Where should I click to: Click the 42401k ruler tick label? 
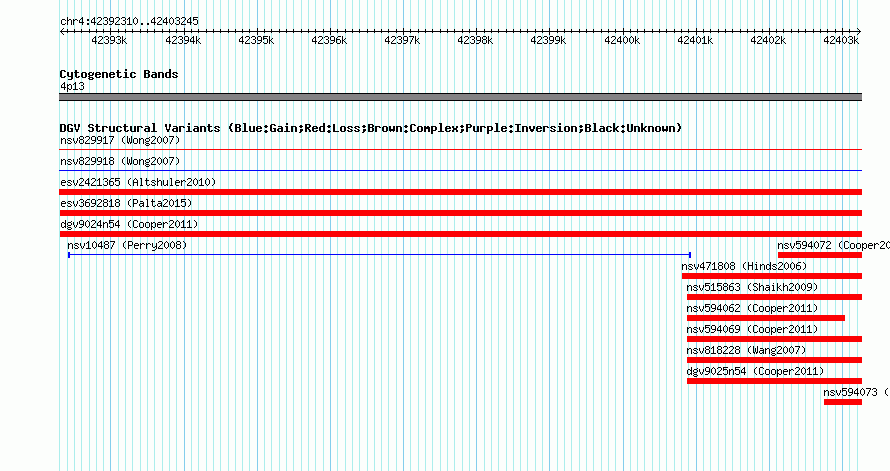[695, 41]
